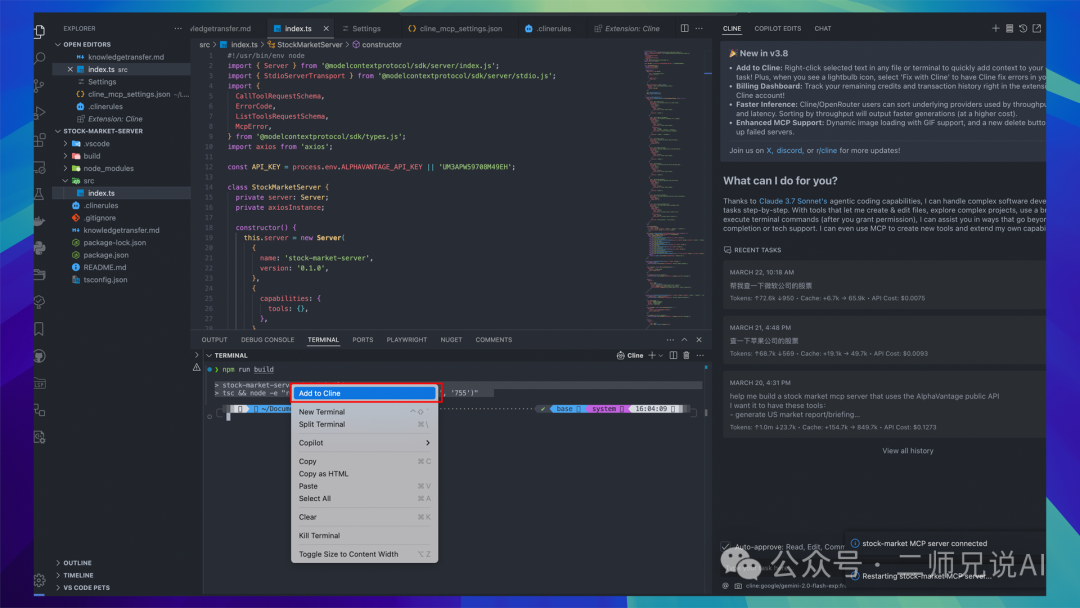Close index.ts in Open Editors list
This screenshot has height=608, width=1080.
[x=70, y=70]
